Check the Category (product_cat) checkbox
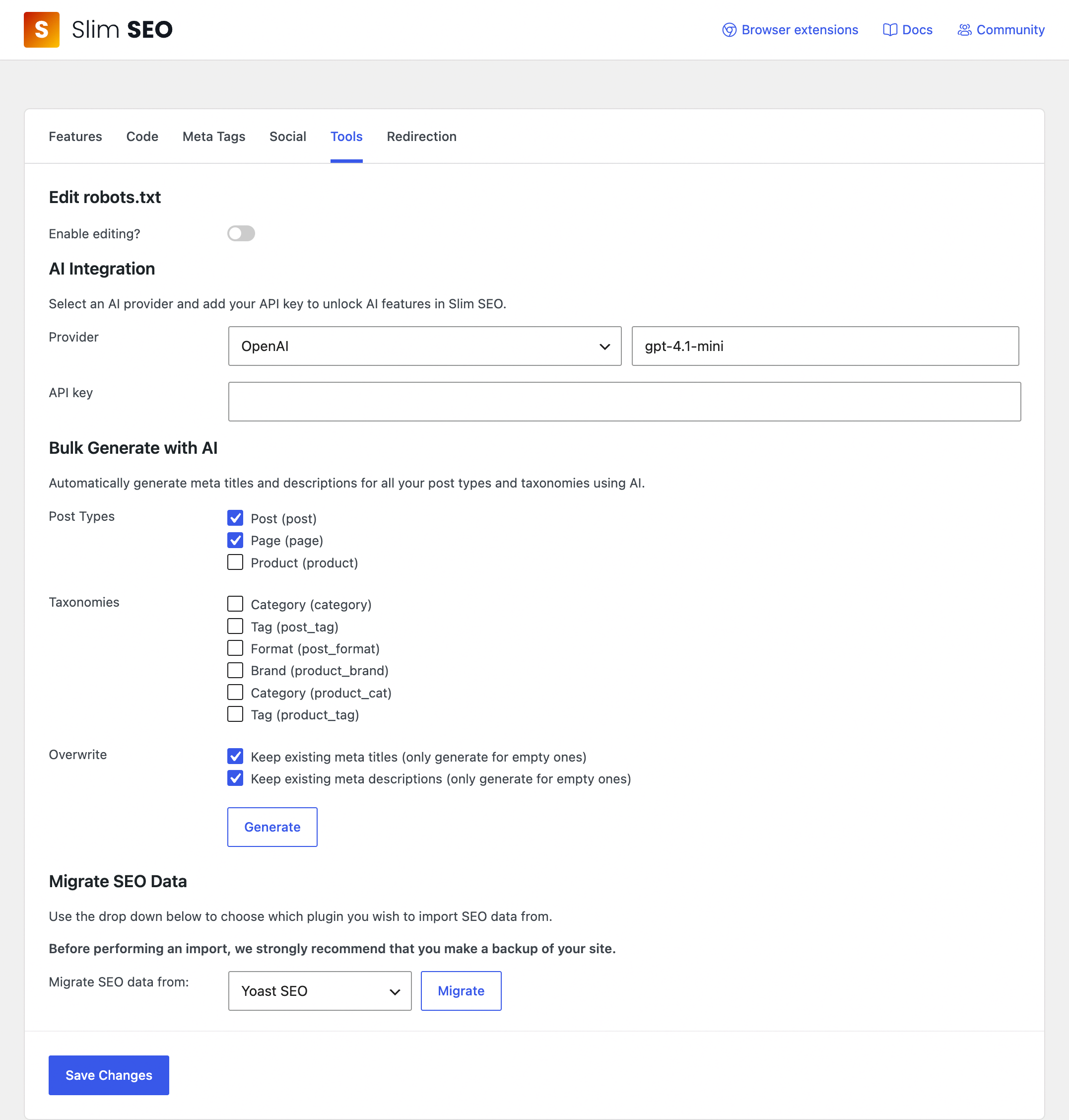The image size is (1069, 1120). click(235, 692)
